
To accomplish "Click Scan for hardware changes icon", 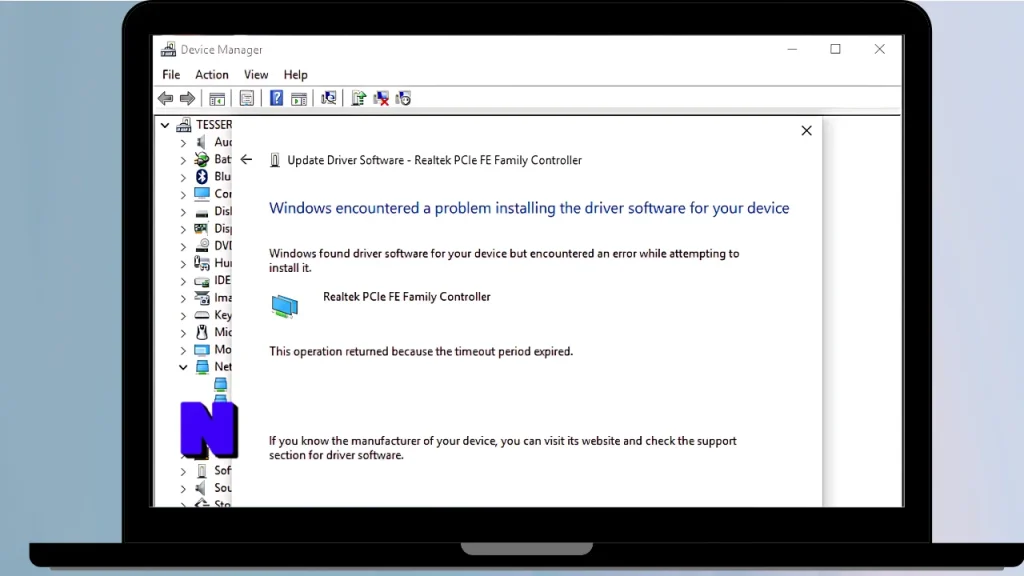I will [x=328, y=99].
